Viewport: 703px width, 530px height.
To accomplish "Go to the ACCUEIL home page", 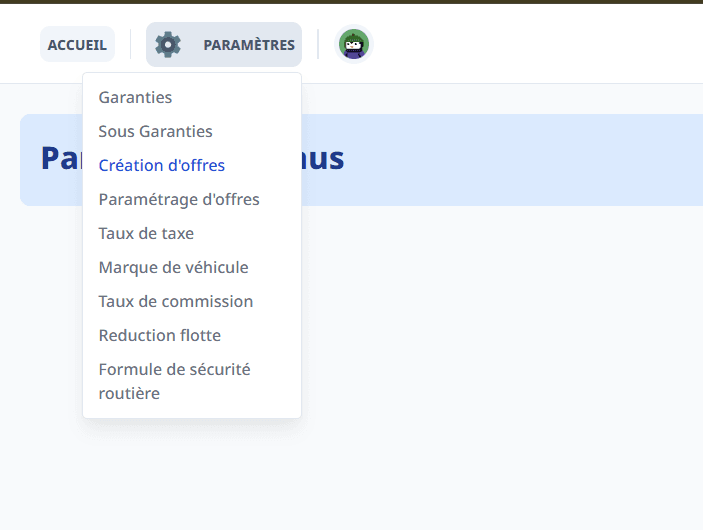I will coord(77,45).
